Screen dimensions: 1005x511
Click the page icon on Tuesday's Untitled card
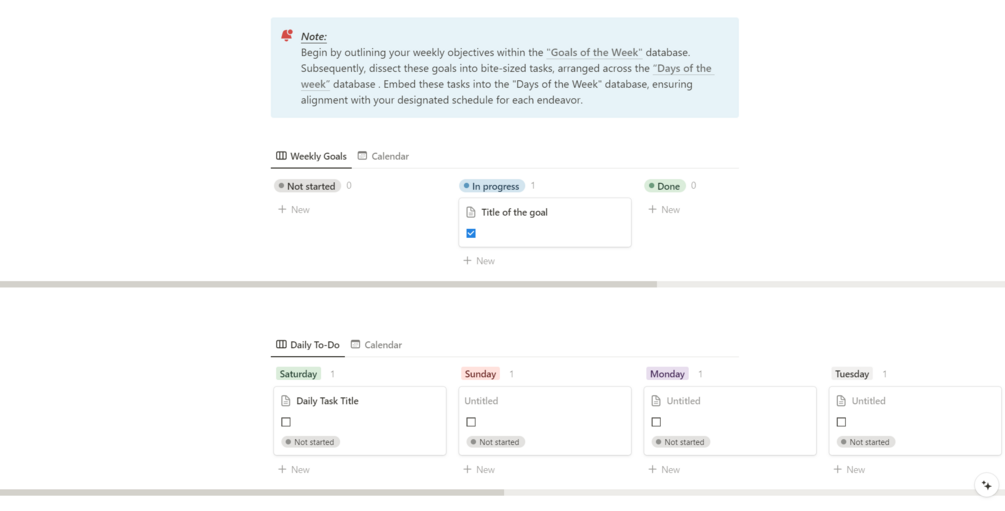click(841, 401)
